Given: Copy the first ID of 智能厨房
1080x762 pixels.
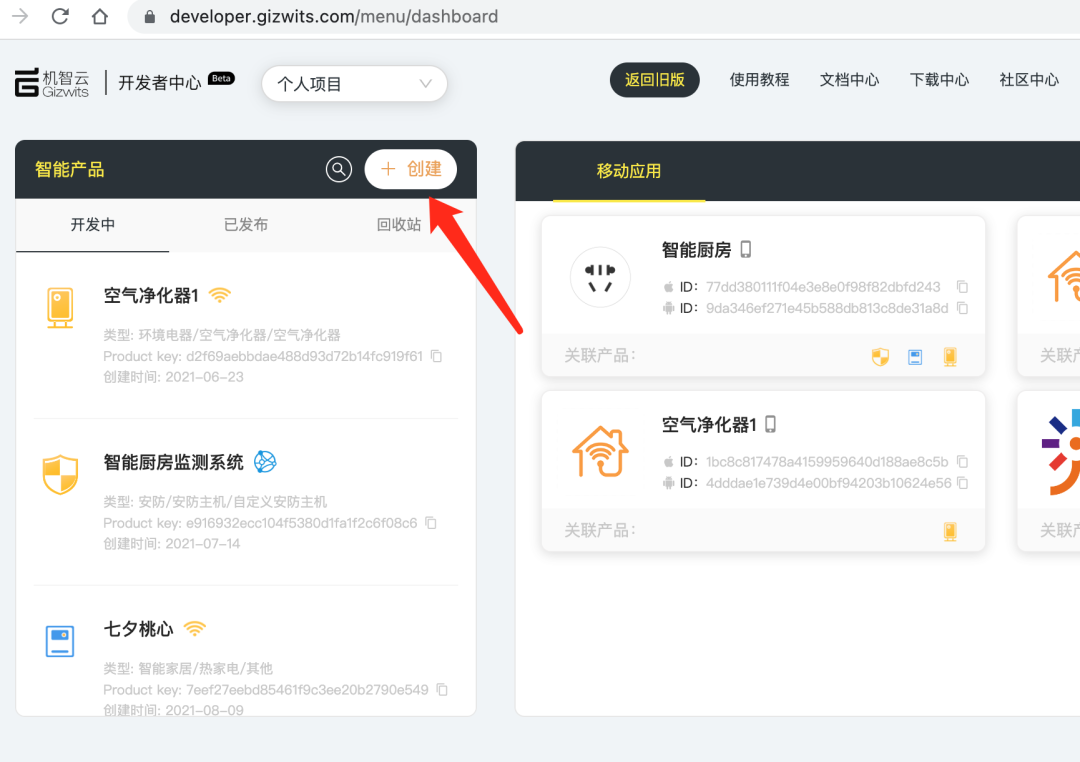Looking at the screenshot, I should click(x=962, y=286).
